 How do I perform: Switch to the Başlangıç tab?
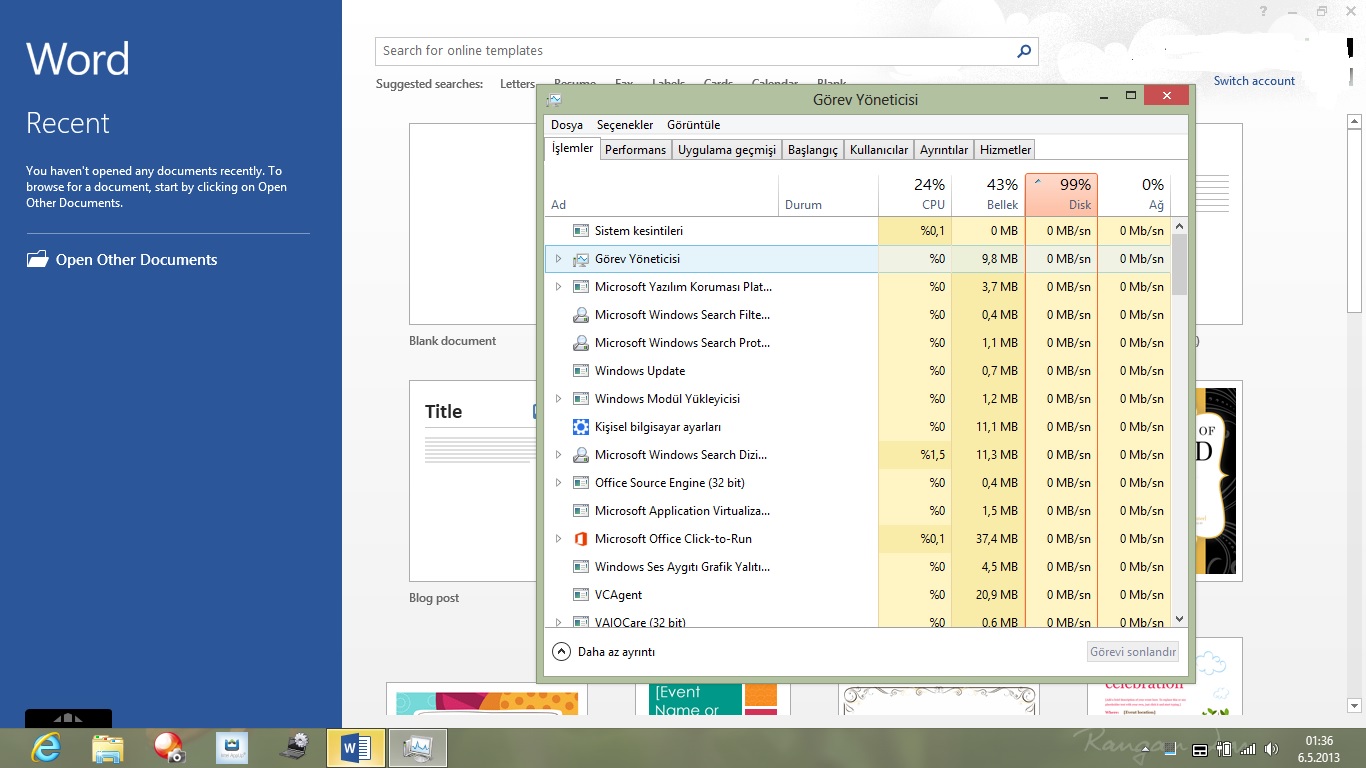(813, 150)
